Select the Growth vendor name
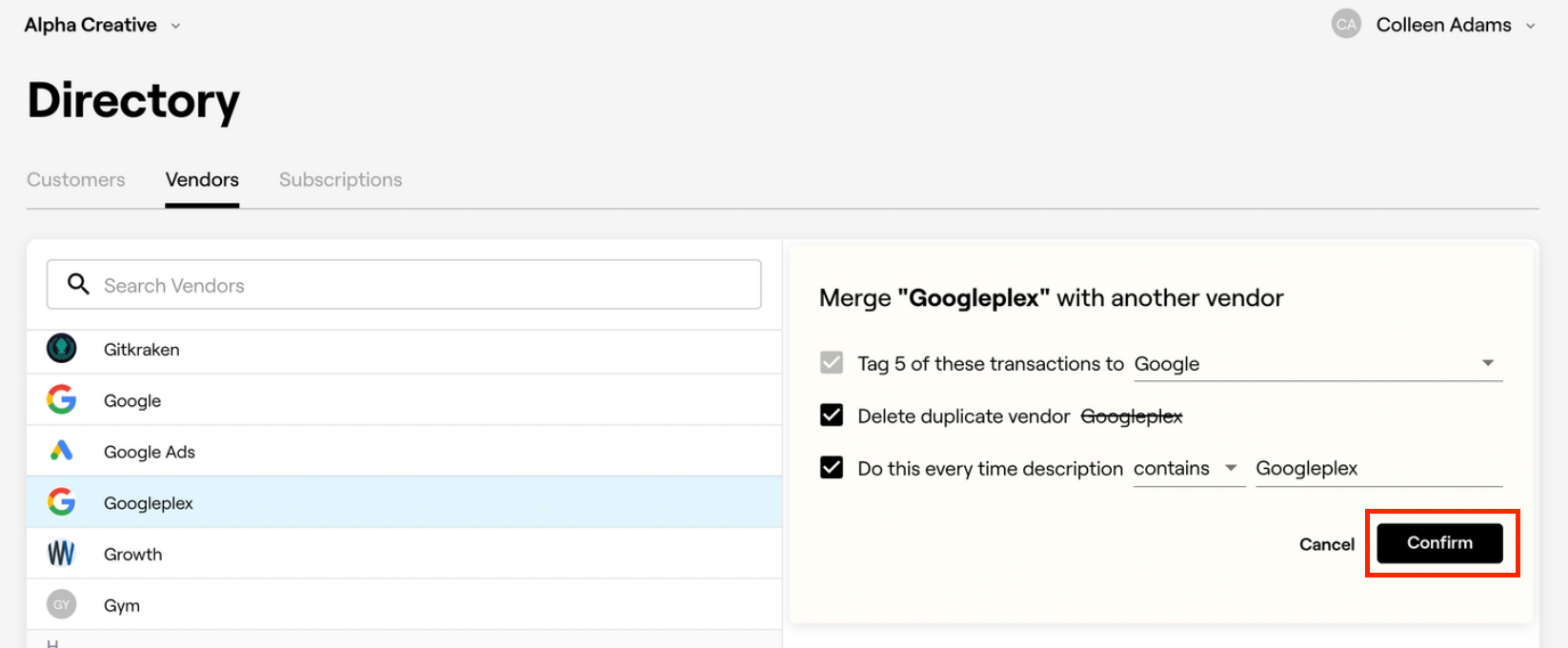The height and width of the screenshot is (648, 1568). (x=132, y=555)
